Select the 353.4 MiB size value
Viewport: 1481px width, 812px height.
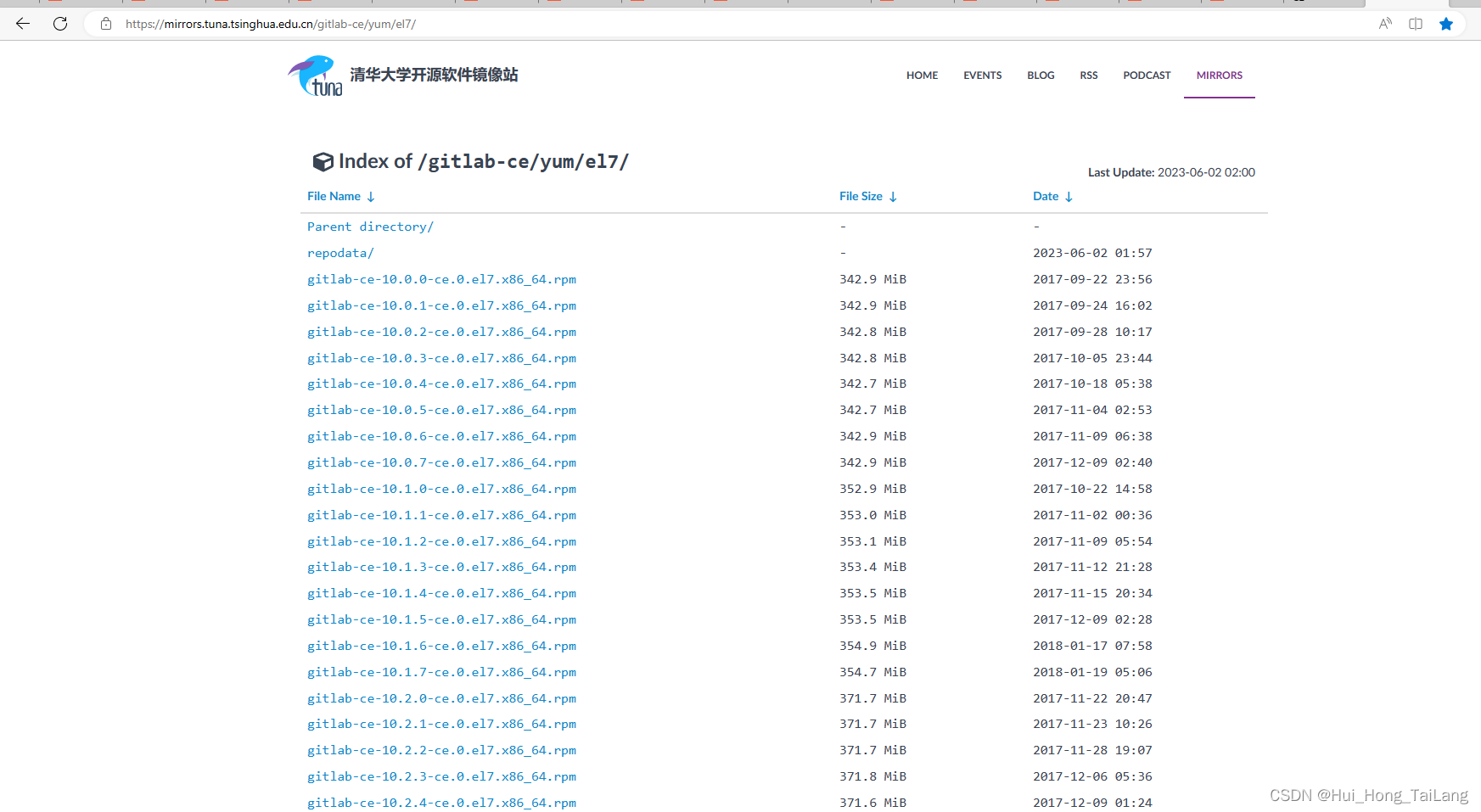tap(872, 567)
